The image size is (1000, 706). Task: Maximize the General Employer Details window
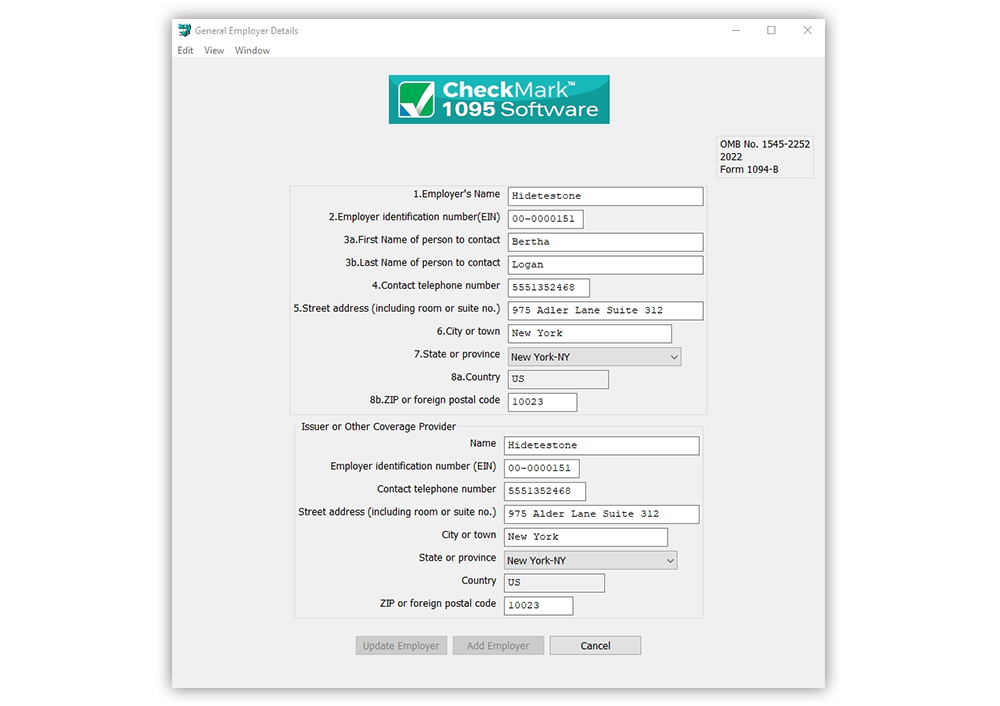tap(771, 30)
